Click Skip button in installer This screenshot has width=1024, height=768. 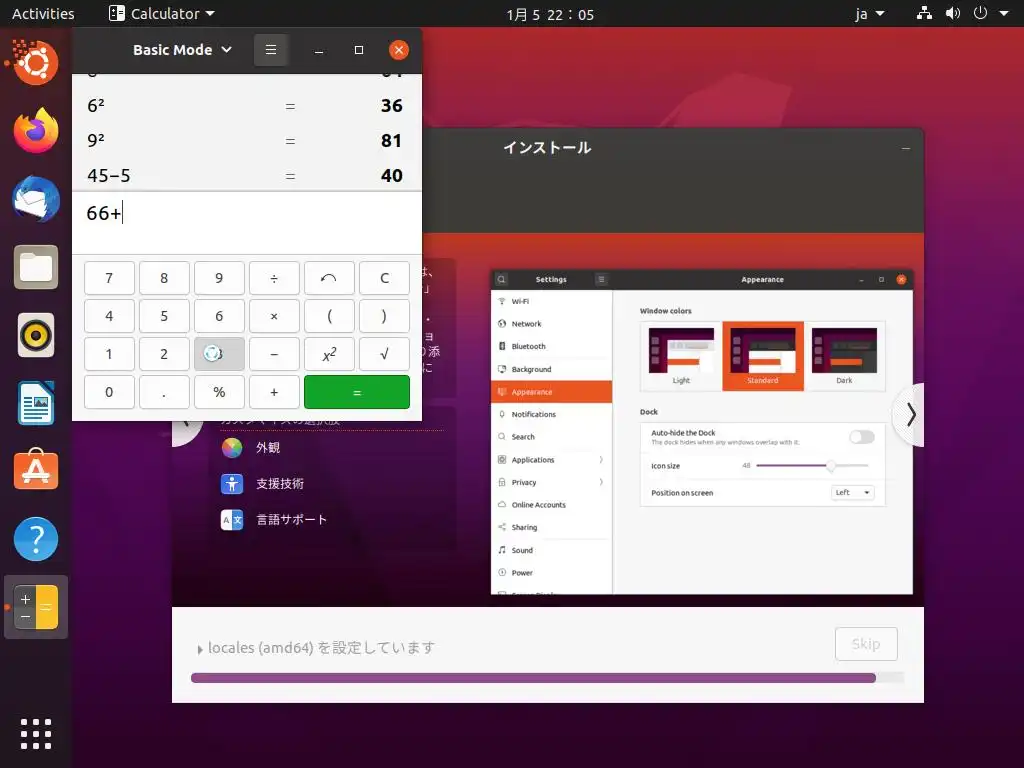[x=866, y=644]
